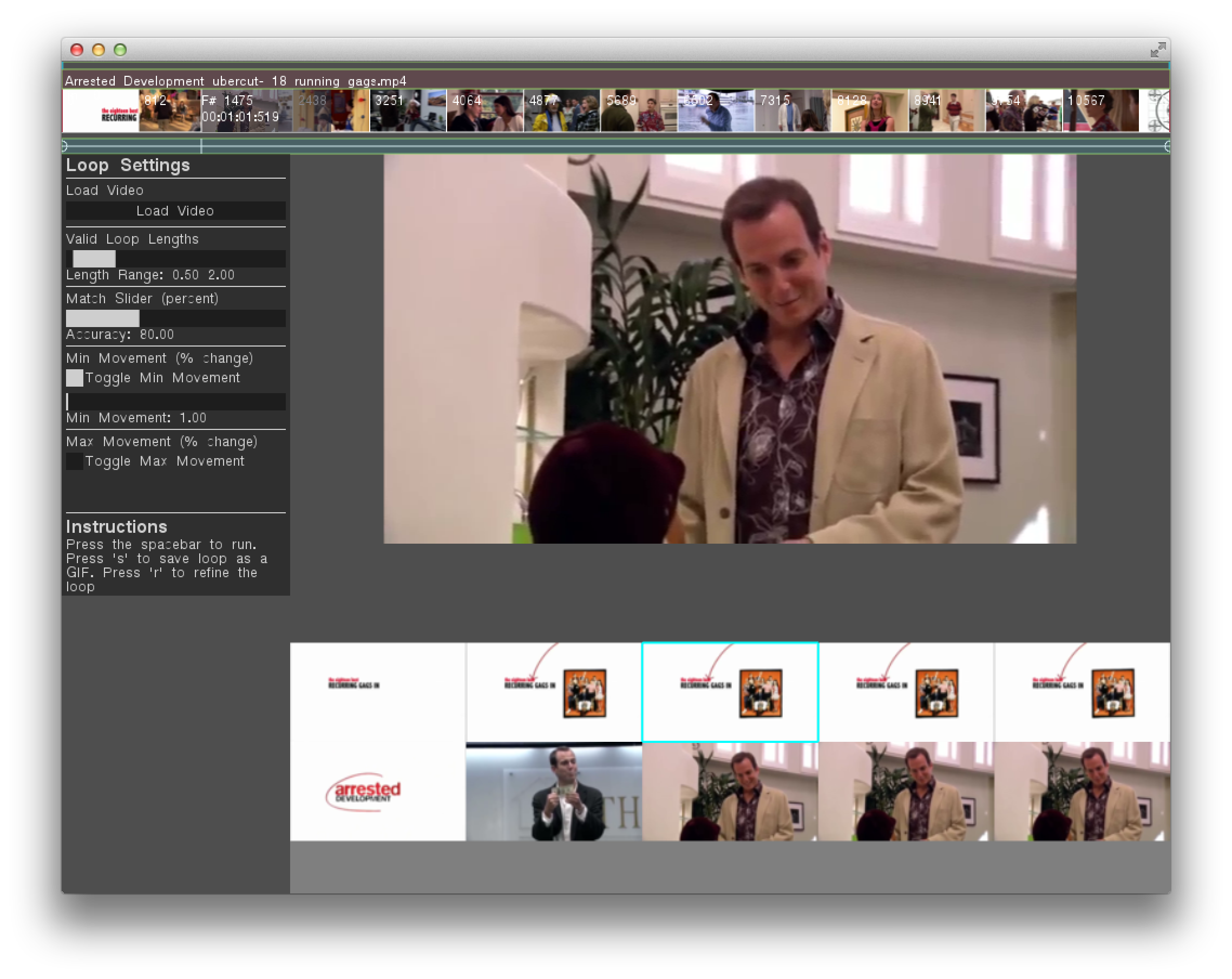Click the timeline thumbnail labeled 812
1232x979 pixels.
click(170, 111)
